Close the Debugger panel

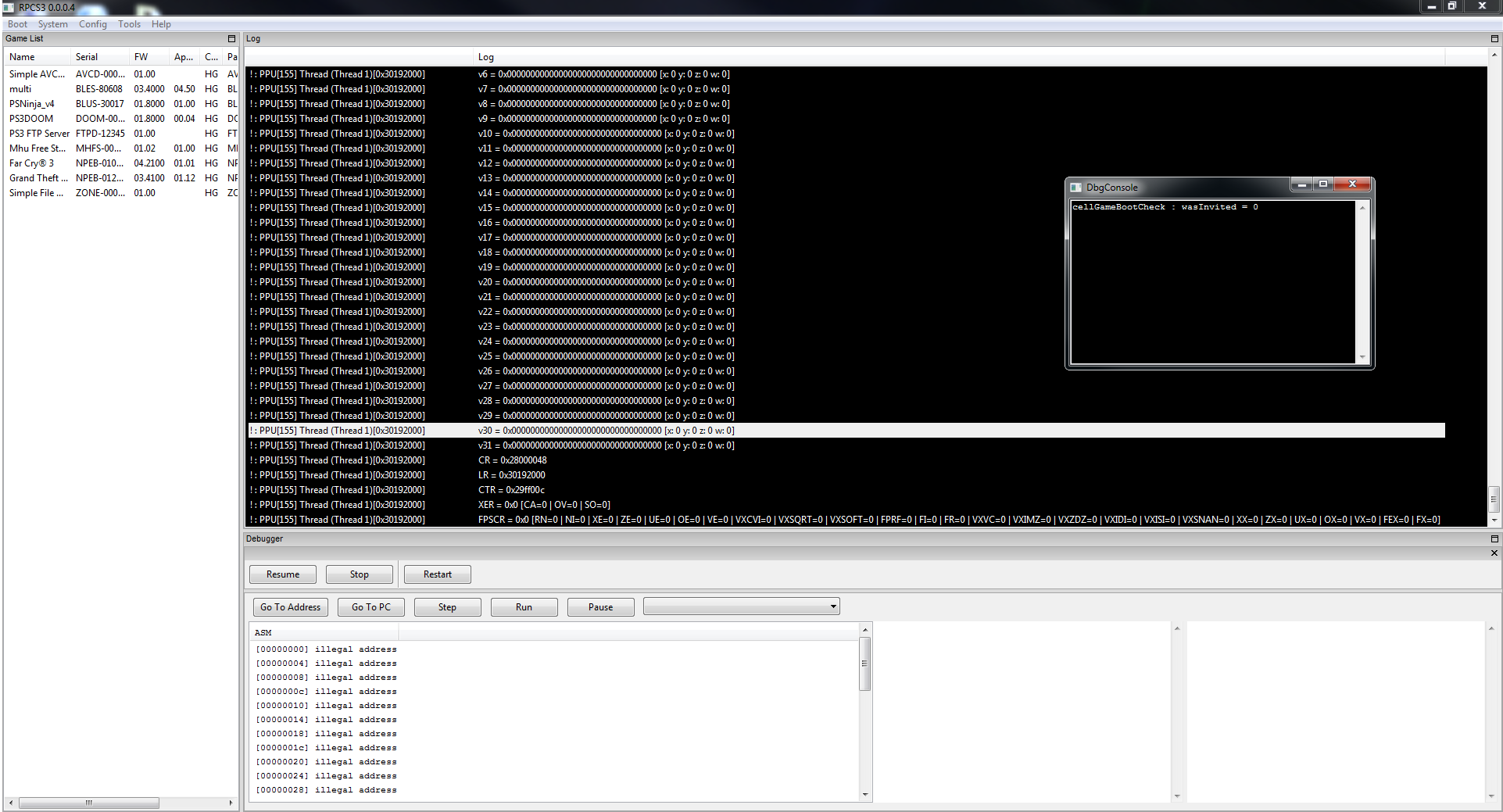click(1494, 553)
